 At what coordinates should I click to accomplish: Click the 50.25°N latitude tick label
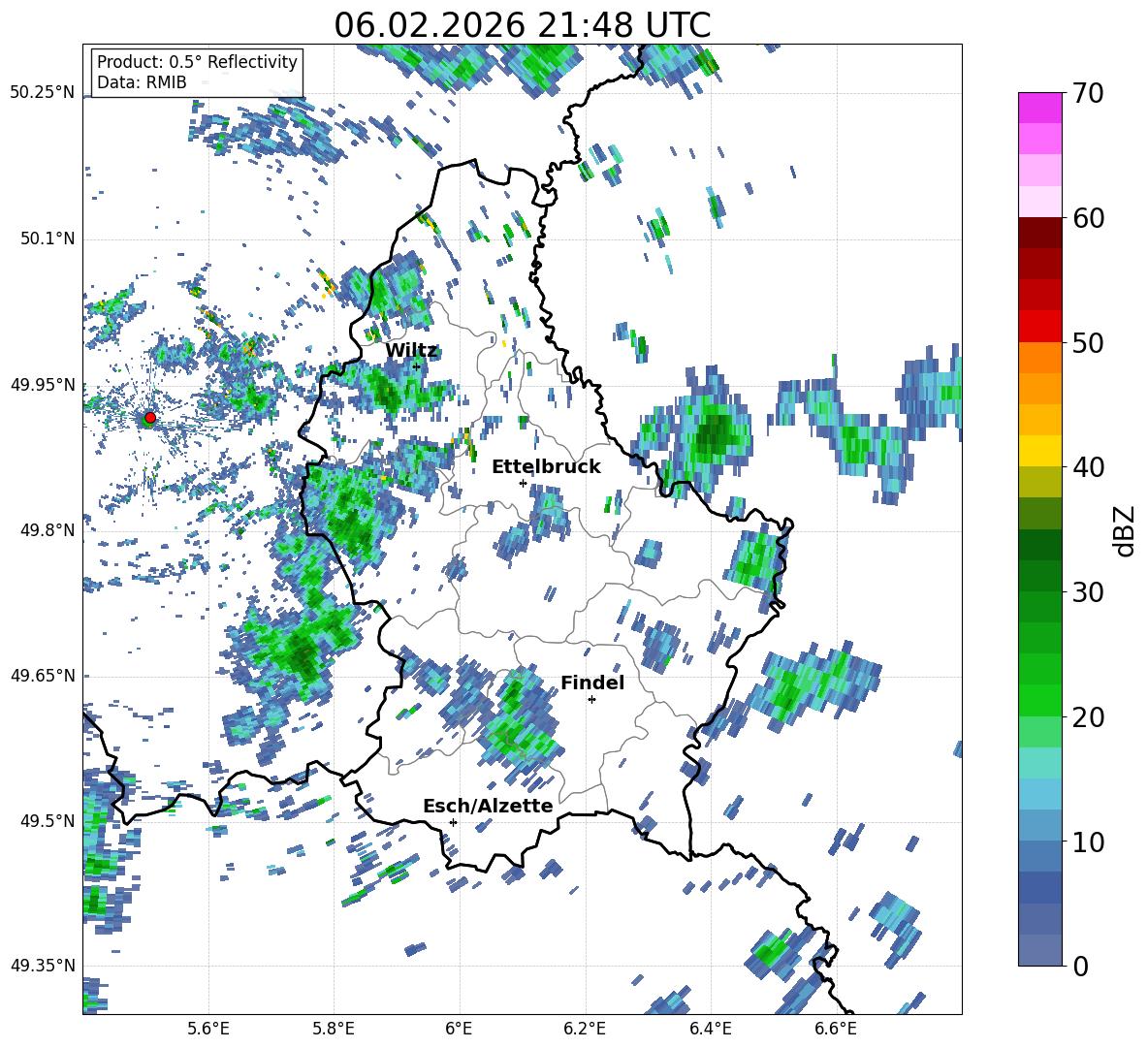[43, 93]
